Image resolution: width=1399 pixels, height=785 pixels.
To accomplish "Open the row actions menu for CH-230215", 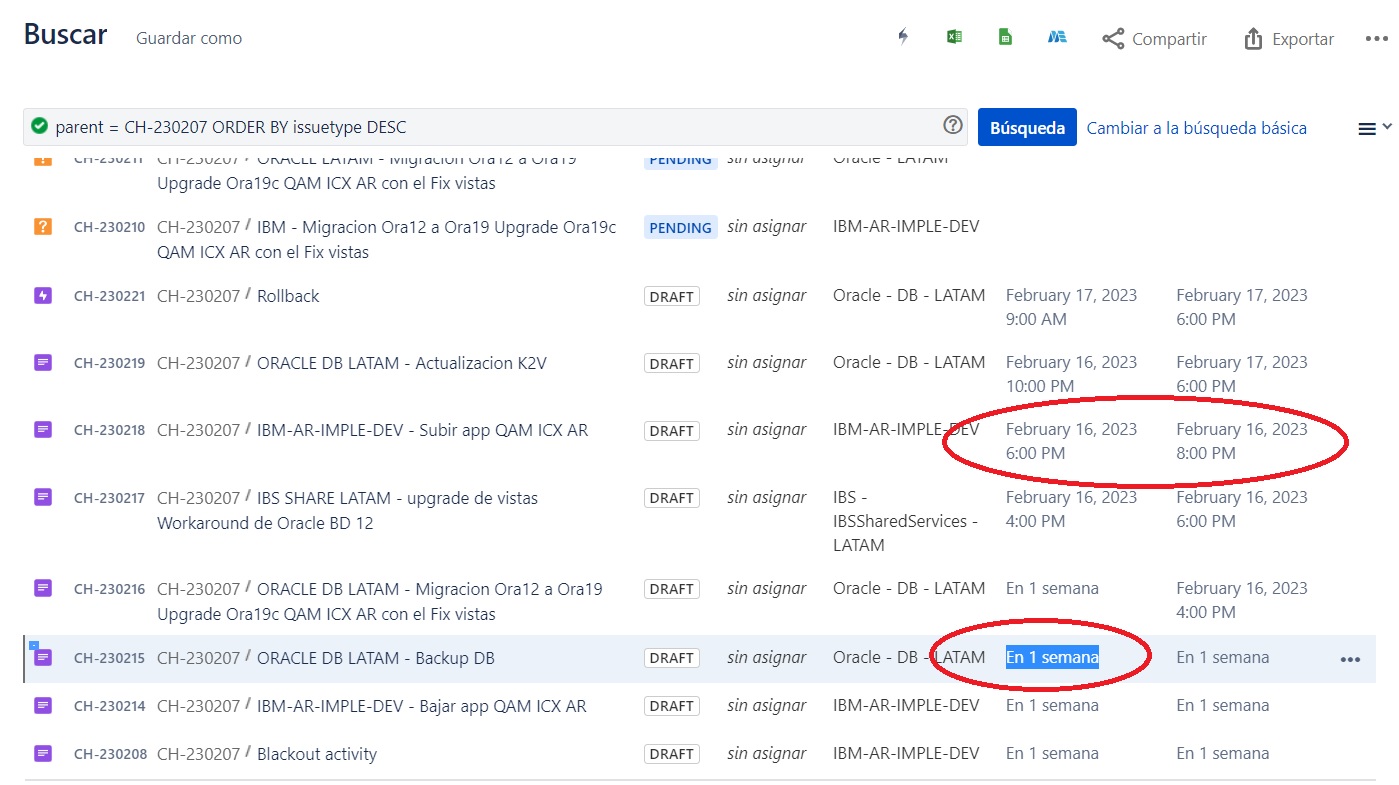I will [1351, 658].
